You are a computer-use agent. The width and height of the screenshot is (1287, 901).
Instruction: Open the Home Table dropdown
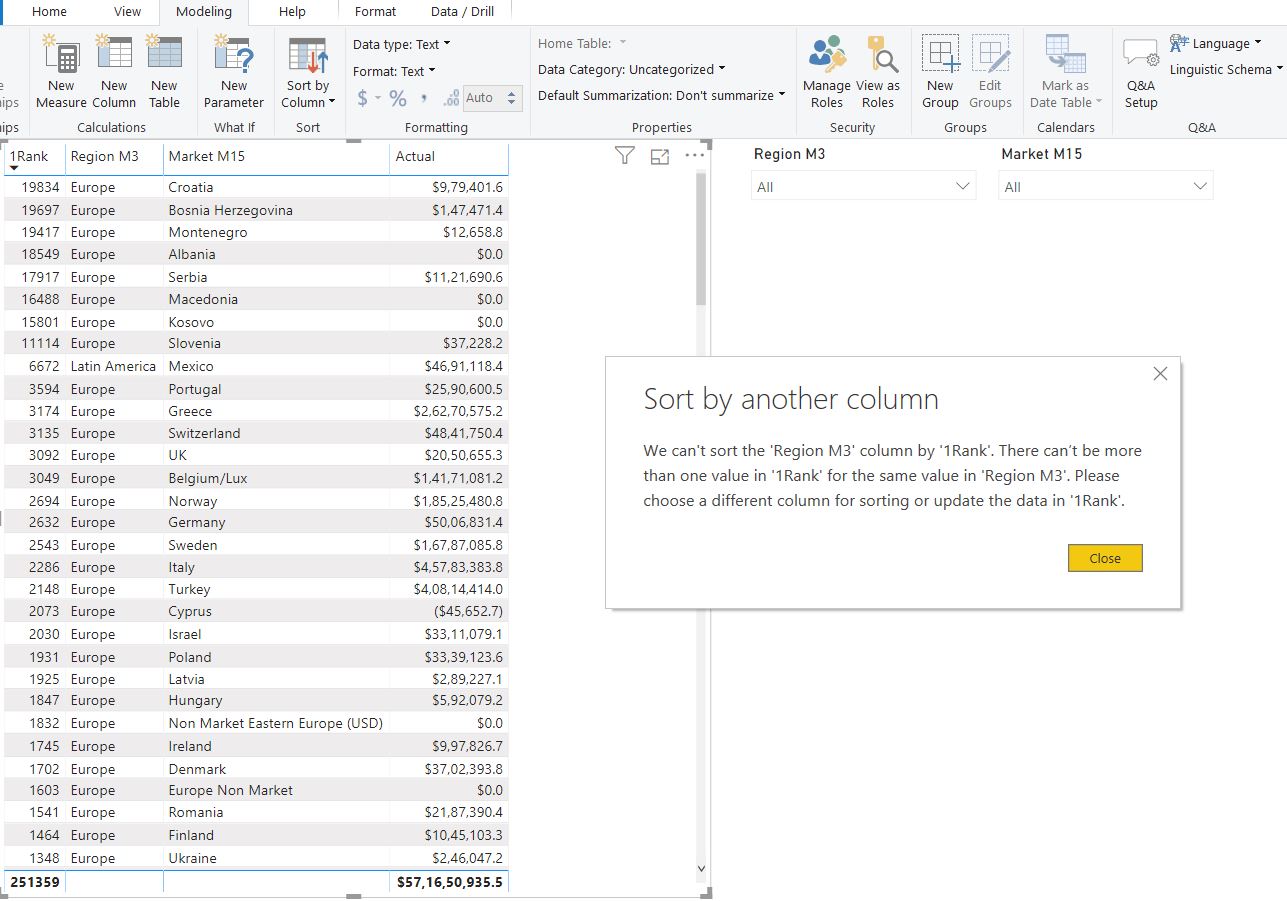[582, 43]
